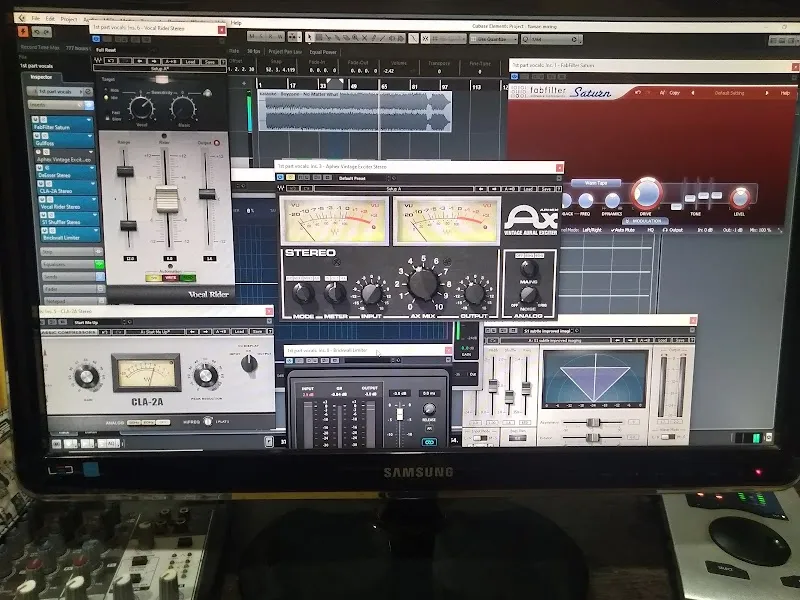This screenshot has width=800, height=600.
Task: Toggle power on Brickwall Limiter insert
Action: pos(44,231)
